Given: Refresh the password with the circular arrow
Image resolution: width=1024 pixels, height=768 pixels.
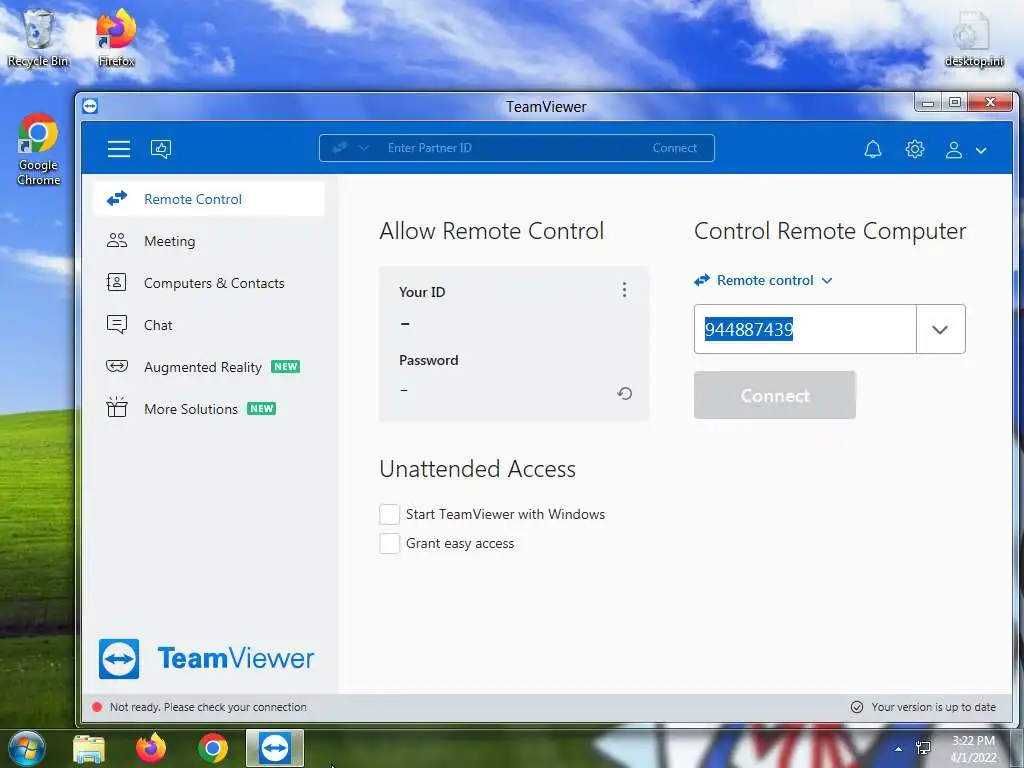Looking at the screenshot, I should tap(624, 393).
